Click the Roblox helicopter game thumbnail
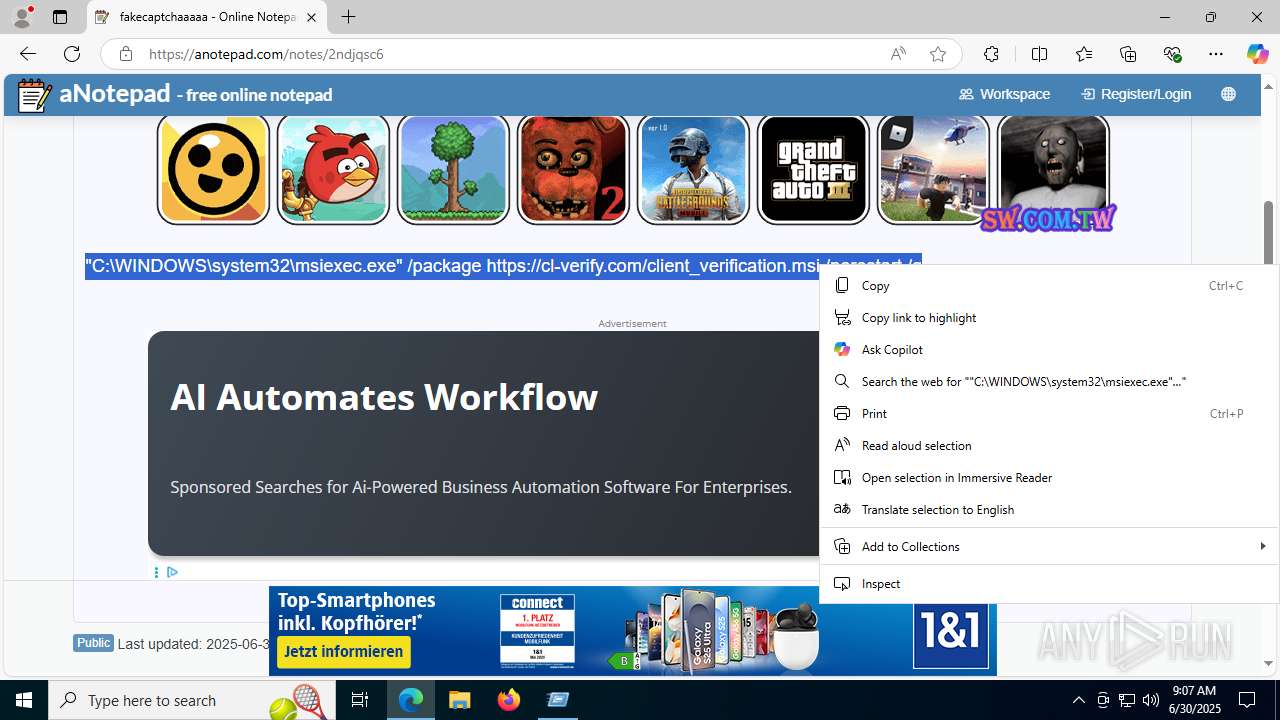Viewport: 1280px width, 720px height. (x=933, y=169)
